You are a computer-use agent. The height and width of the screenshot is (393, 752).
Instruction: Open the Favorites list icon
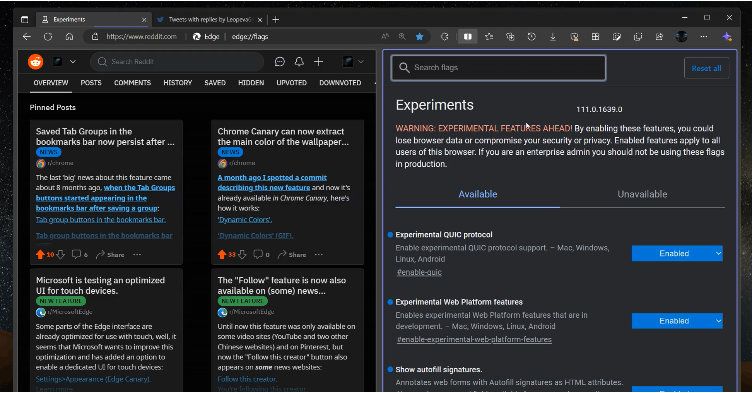[x=489, y=36]
